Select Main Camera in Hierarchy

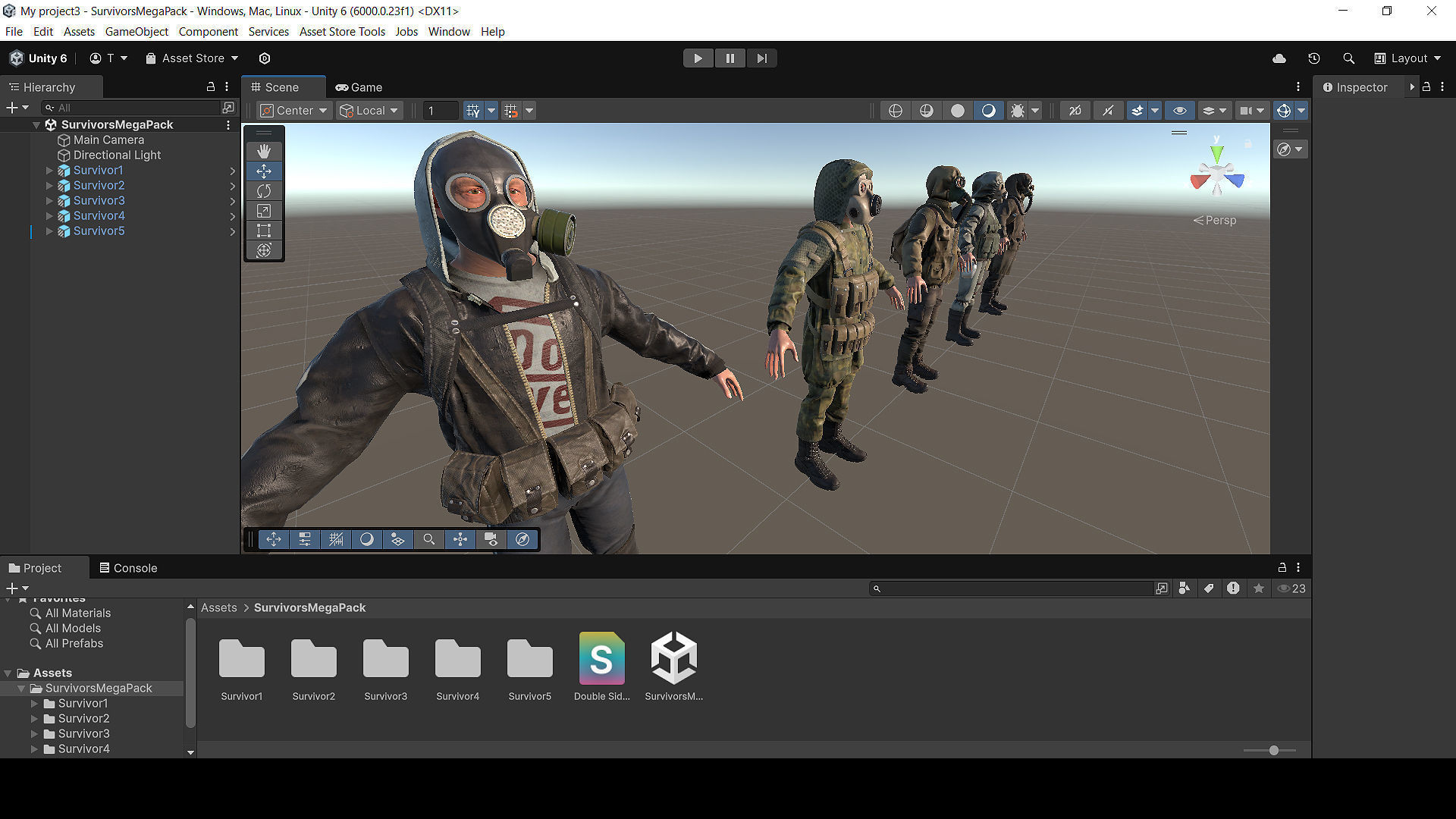[108, 140]
